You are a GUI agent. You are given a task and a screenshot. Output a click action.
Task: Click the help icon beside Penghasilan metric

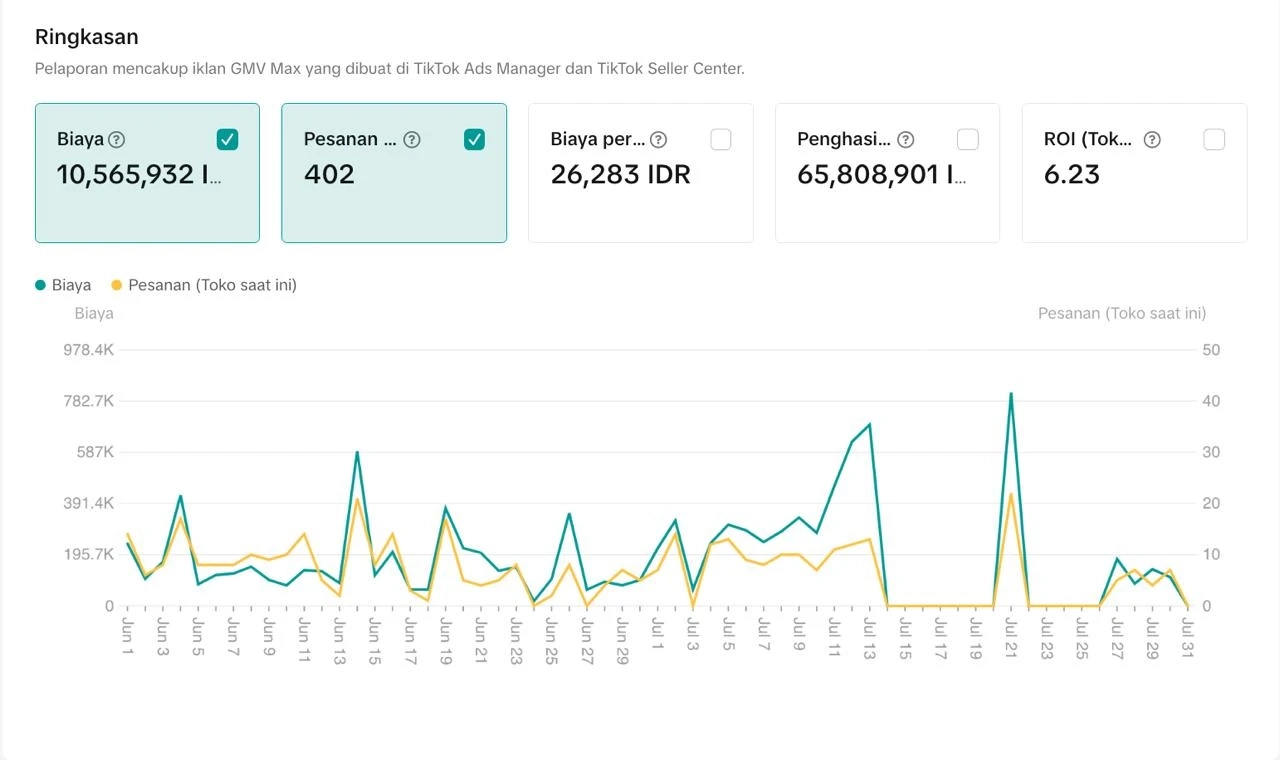tap(905, 140)
